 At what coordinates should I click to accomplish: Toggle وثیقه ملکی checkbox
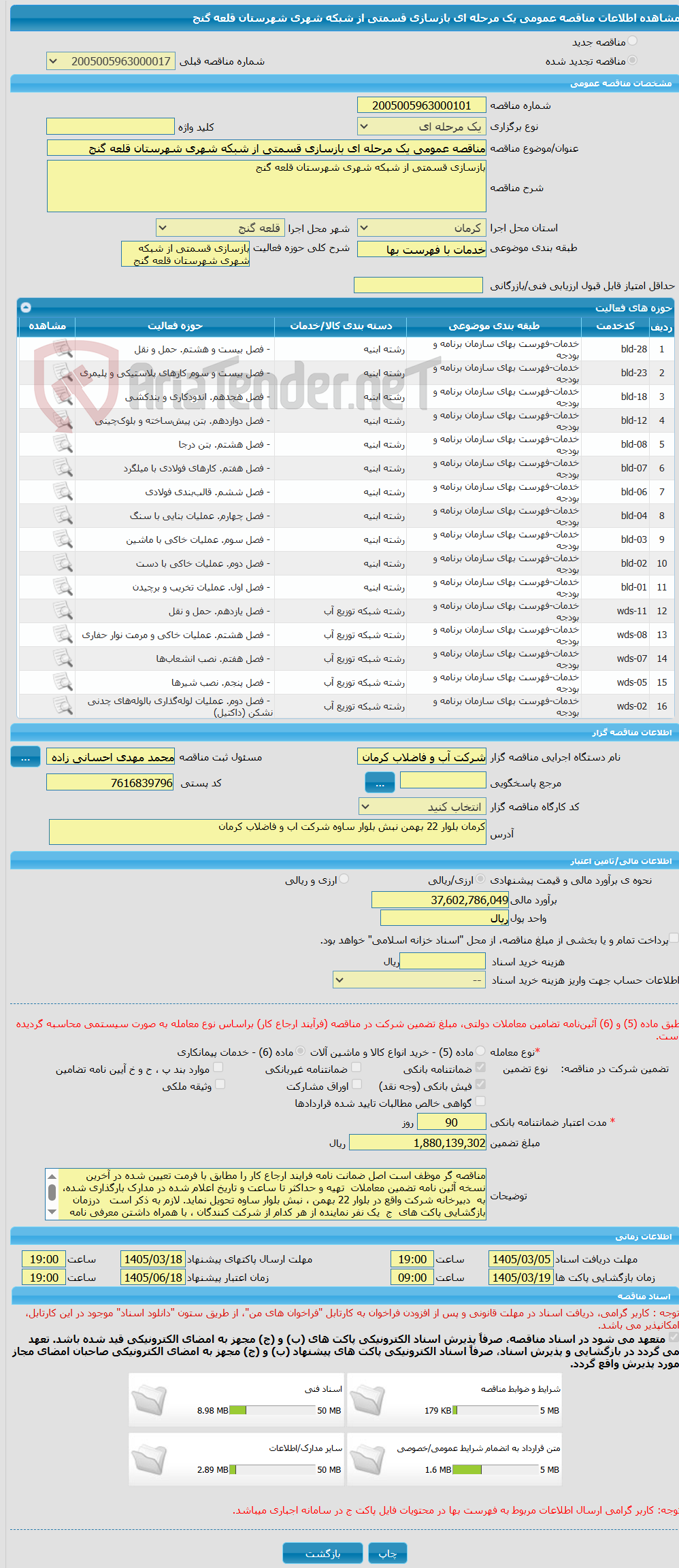(220, 1084)
